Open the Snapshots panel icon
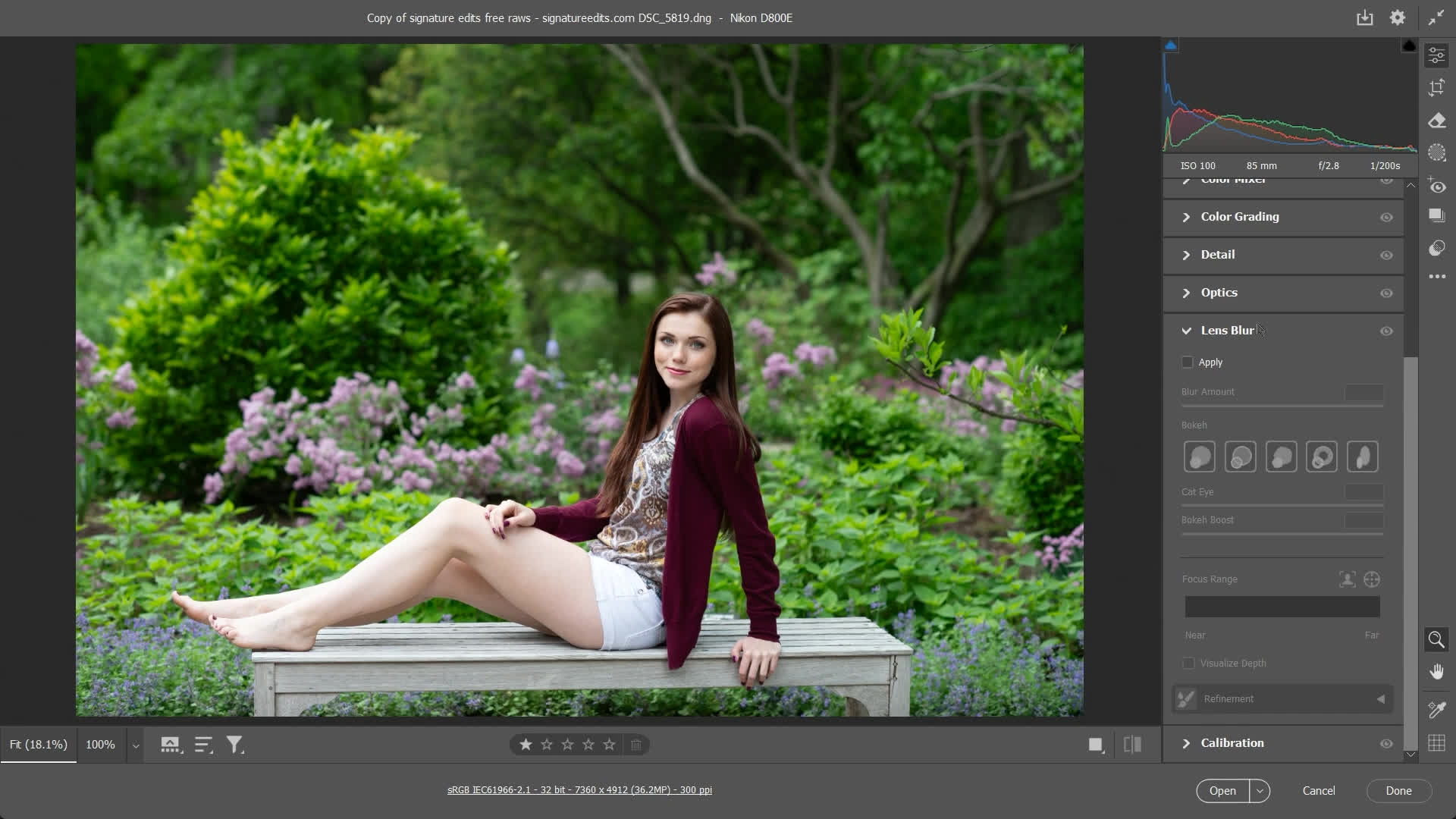The width and height of the screenshot is (1456, 819). [x=1436, y=215]
